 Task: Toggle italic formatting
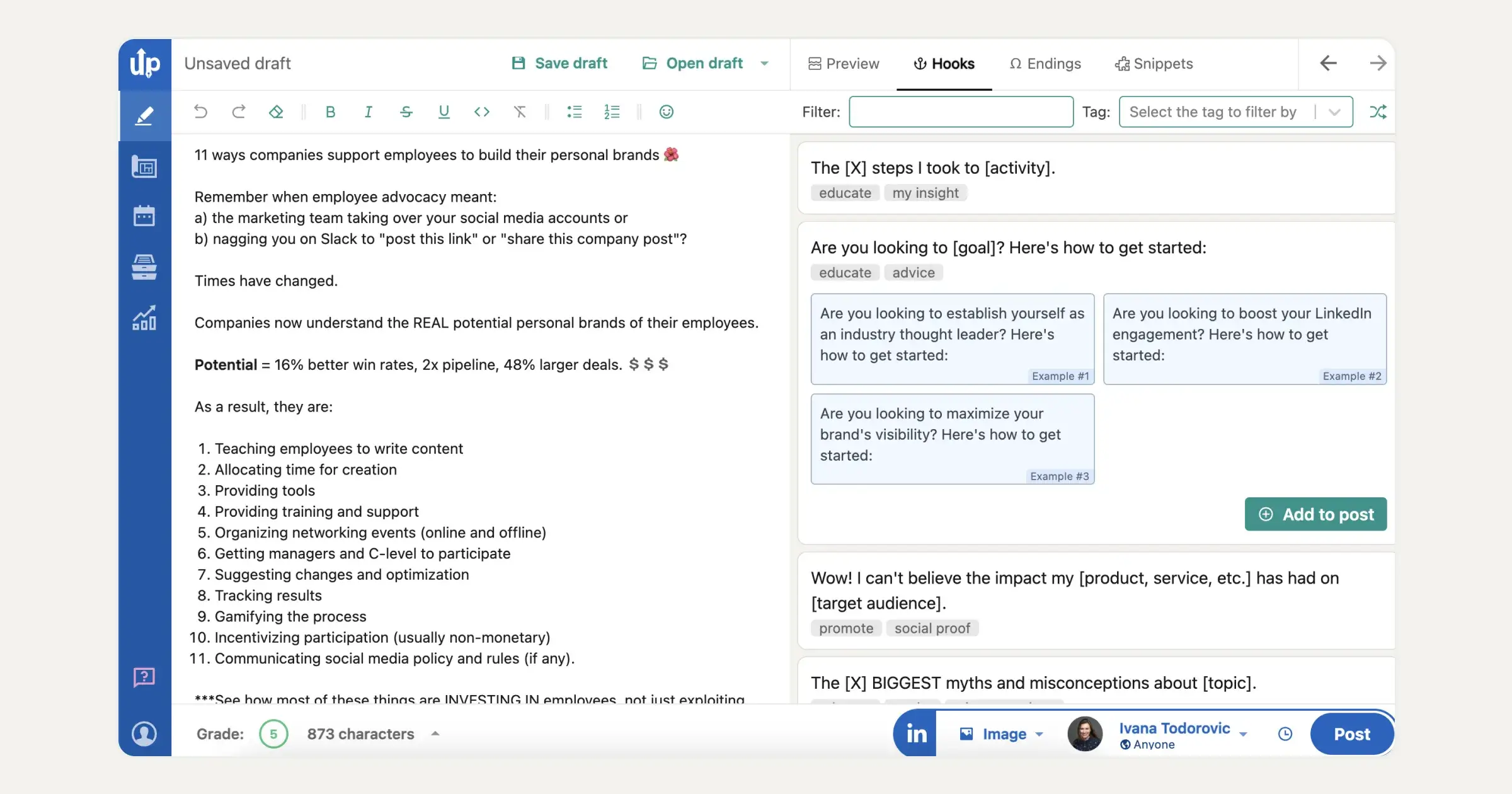click(368, 112)
